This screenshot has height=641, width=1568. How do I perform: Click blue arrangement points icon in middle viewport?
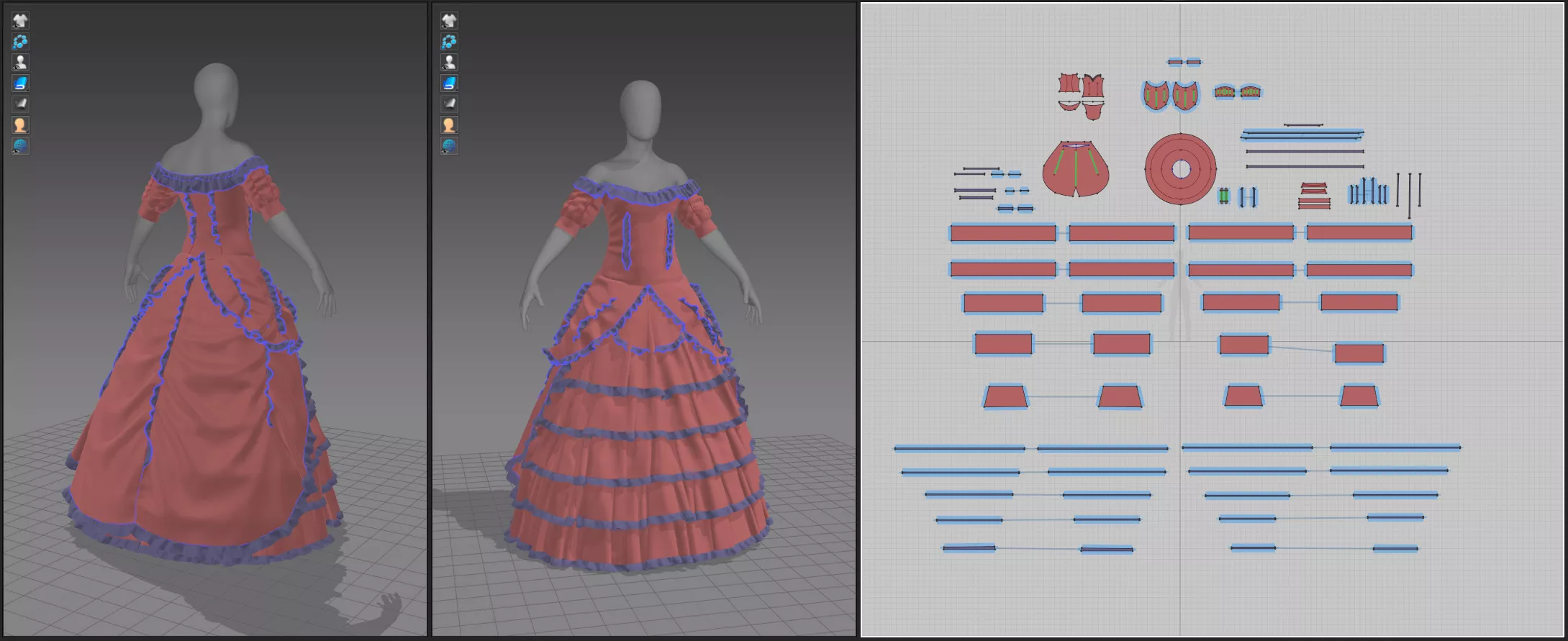pos(449,42)
